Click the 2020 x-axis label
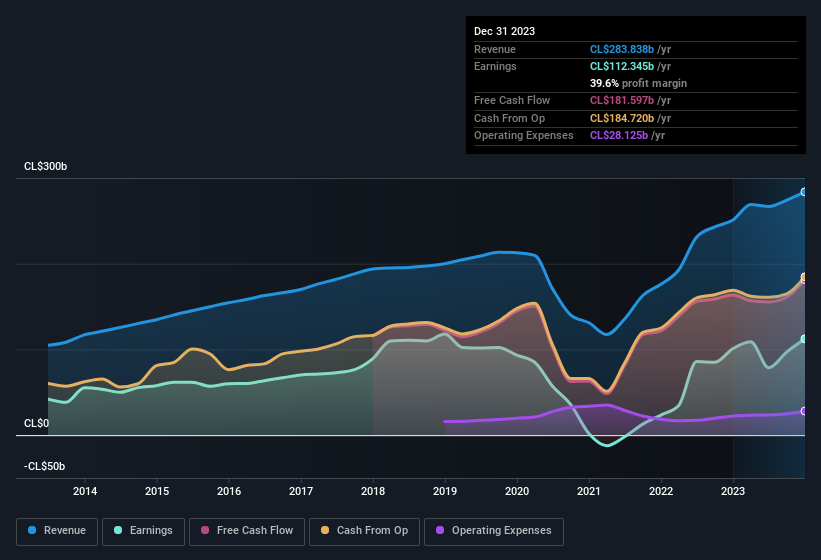The width and height of the screenshot is (821, 560). coord(517,491)
